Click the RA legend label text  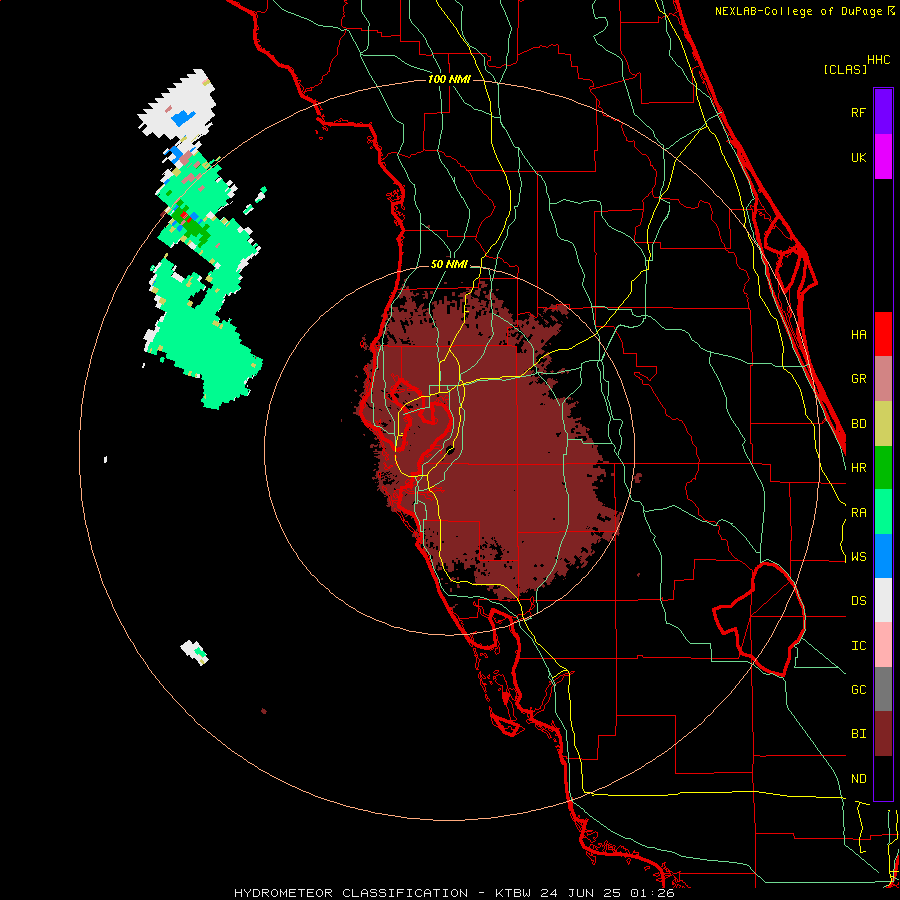pos(858,513)
